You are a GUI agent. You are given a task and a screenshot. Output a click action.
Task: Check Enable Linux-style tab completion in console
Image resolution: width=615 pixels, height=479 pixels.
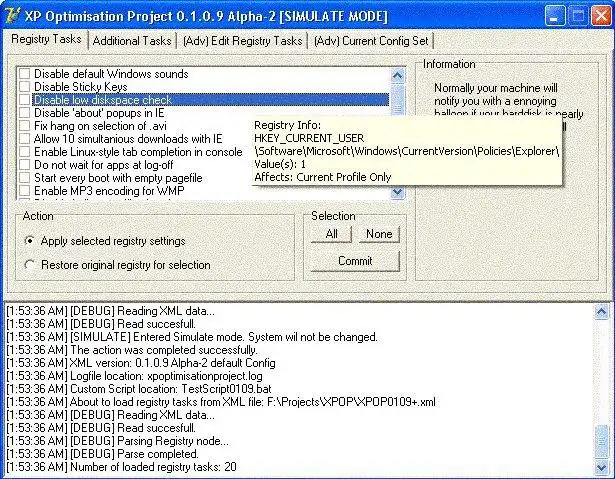(x=25, y=151)
